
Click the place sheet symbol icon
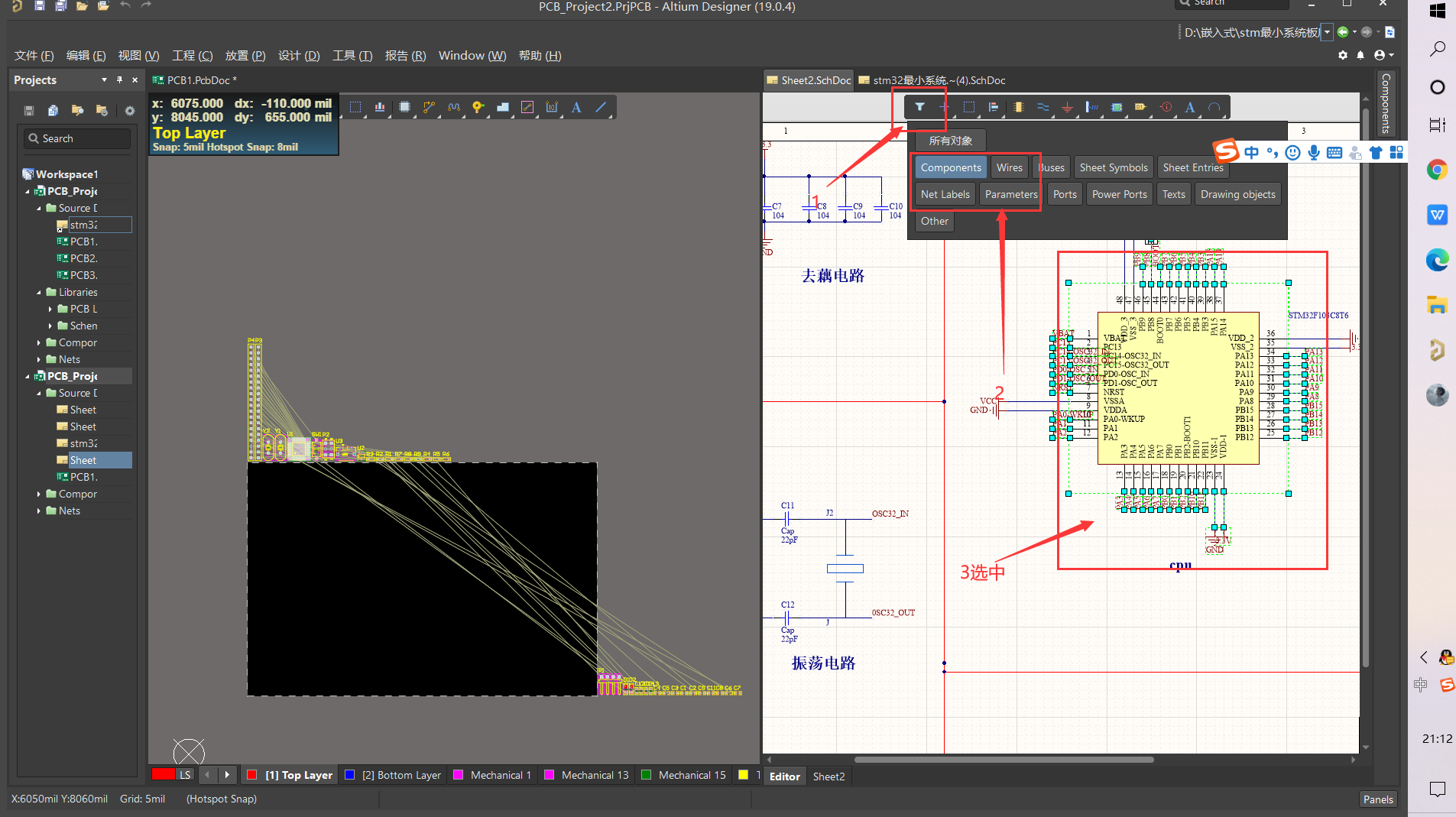[1116, 107]
